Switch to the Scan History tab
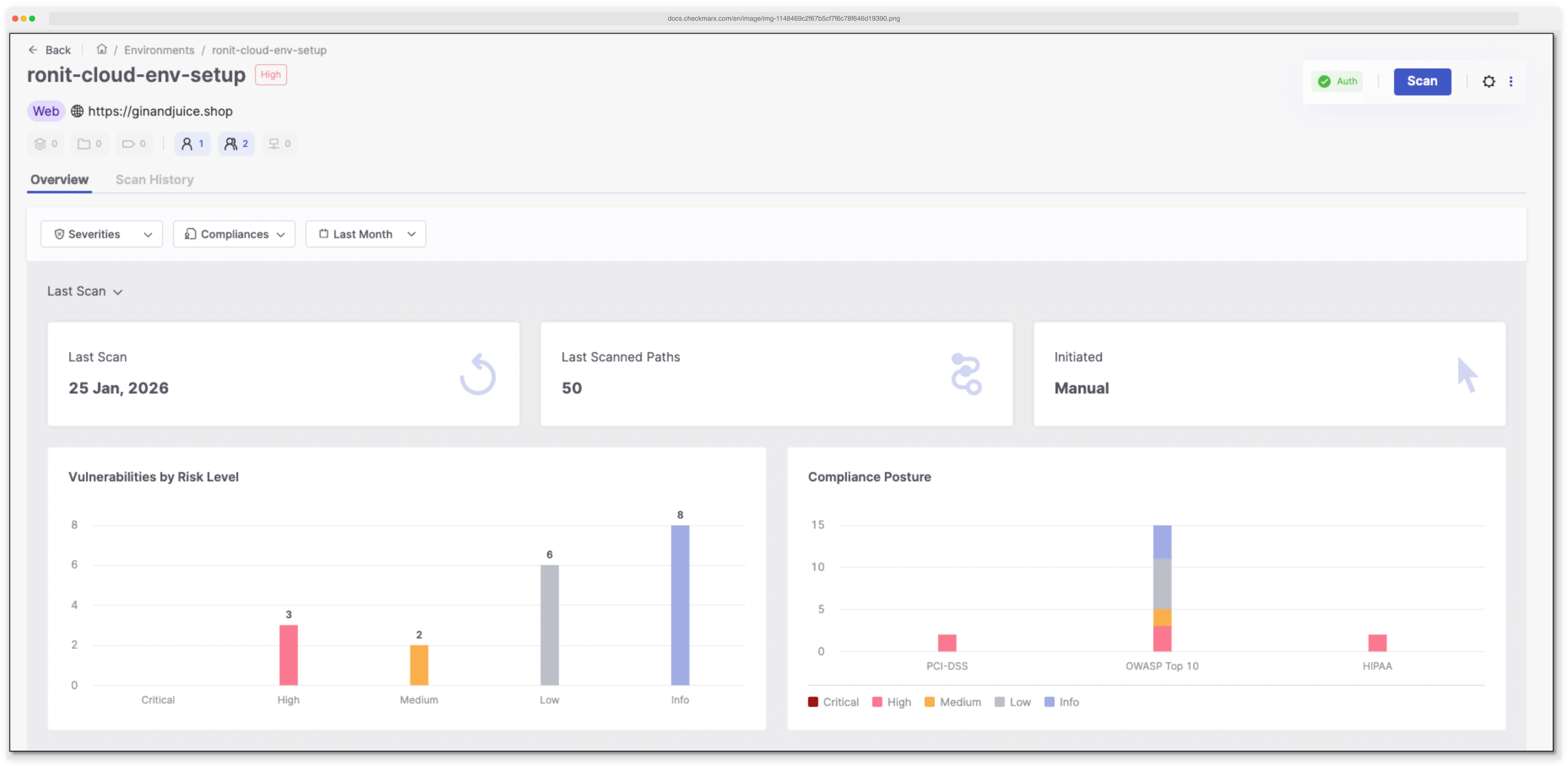 [x=155, y=179]
